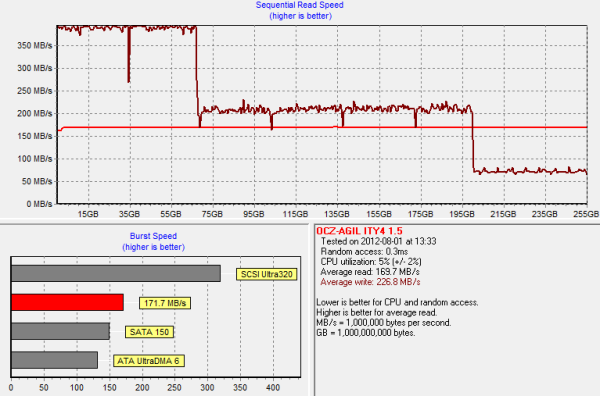Viewport: 600px width, 396px height.
Task: Click the '250' burst axis label
Action: 175,388
